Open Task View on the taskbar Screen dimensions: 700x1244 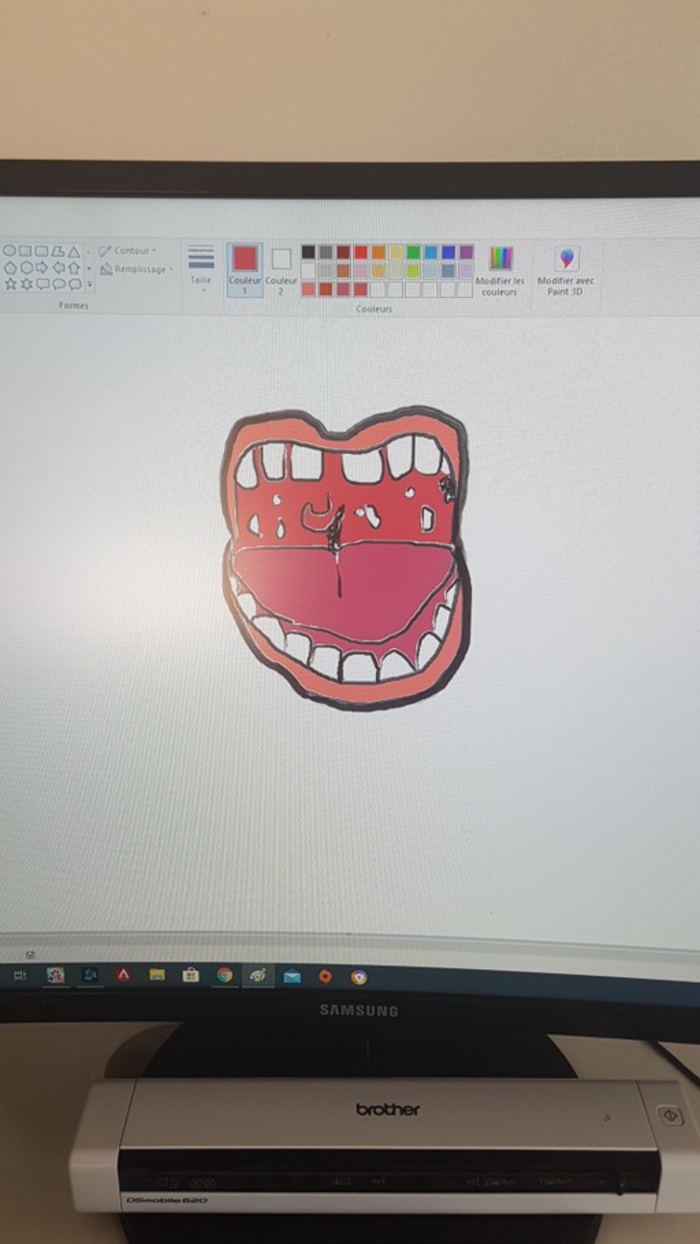[20, 975]
